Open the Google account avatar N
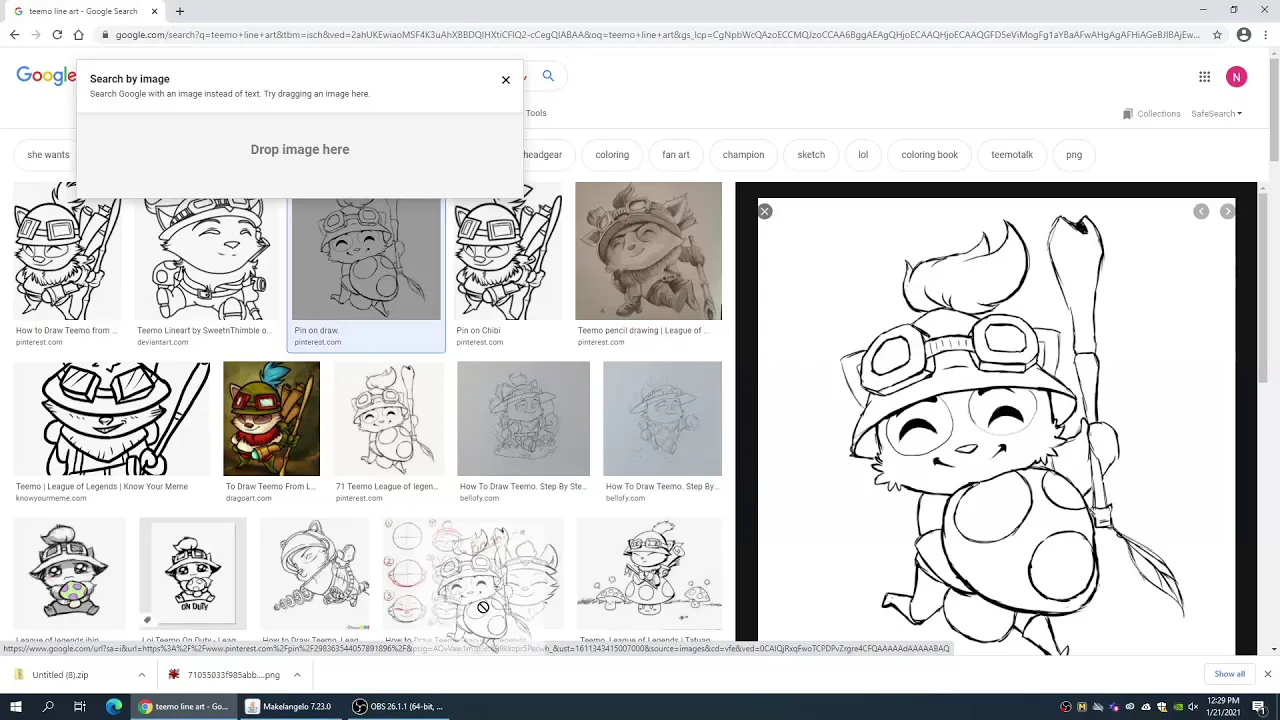This screenshot has width=1280, height=720. [x=1237, y=77]
